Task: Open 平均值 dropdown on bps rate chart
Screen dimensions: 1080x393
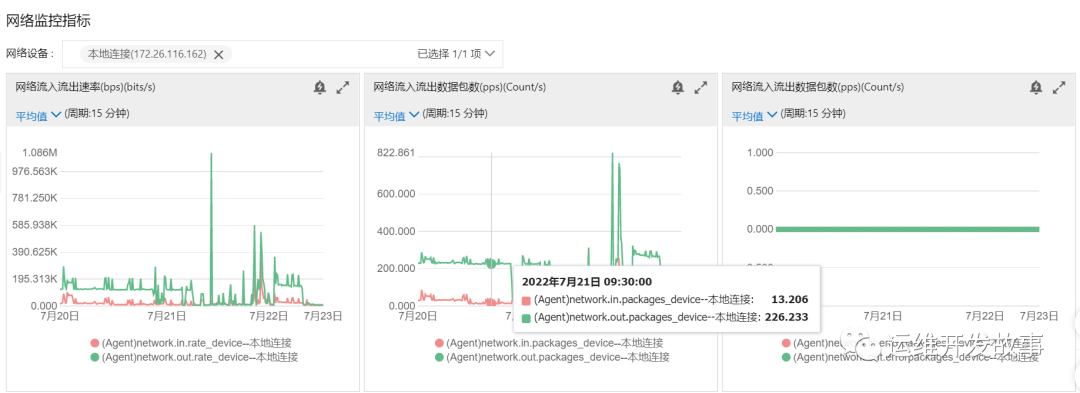Action: [39, 116]
